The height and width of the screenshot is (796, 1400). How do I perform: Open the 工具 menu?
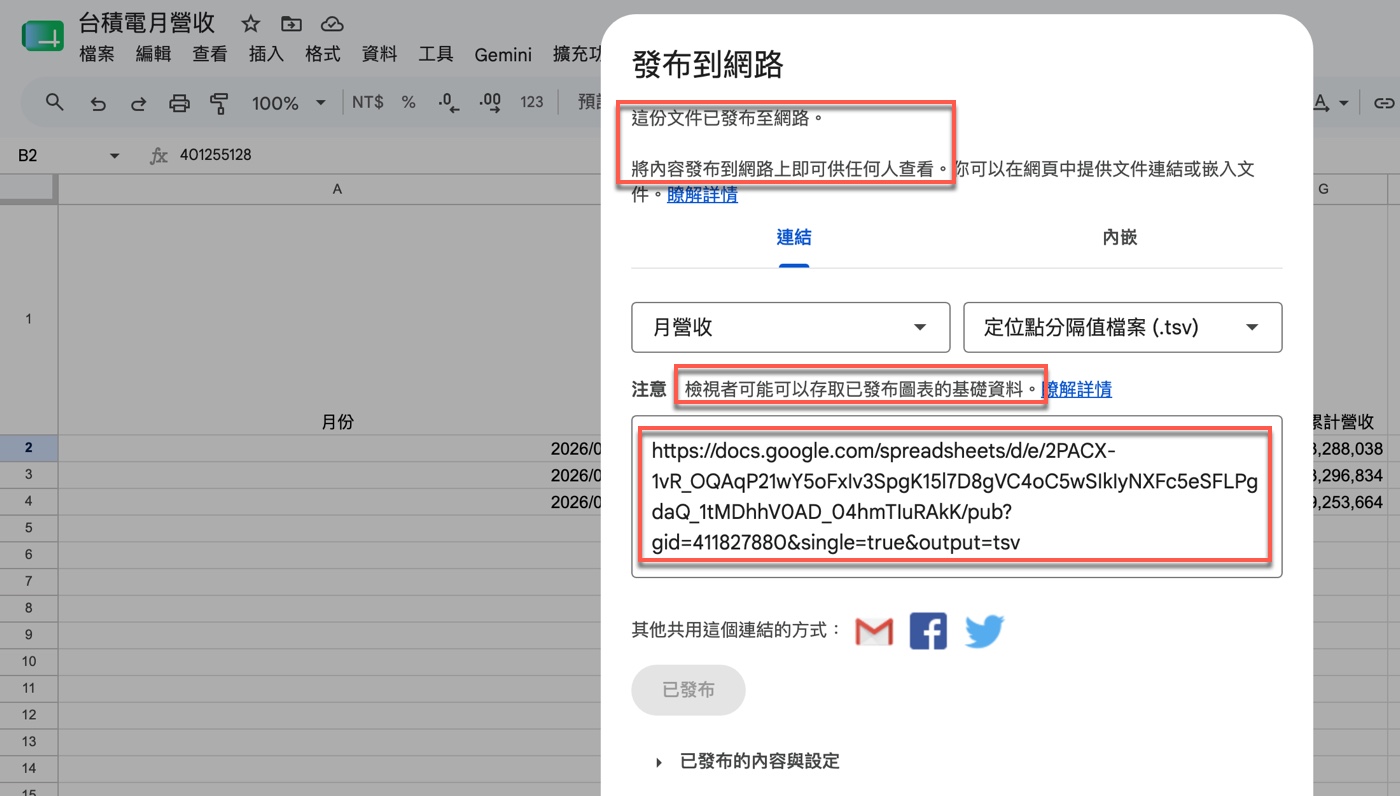point(436,54)
